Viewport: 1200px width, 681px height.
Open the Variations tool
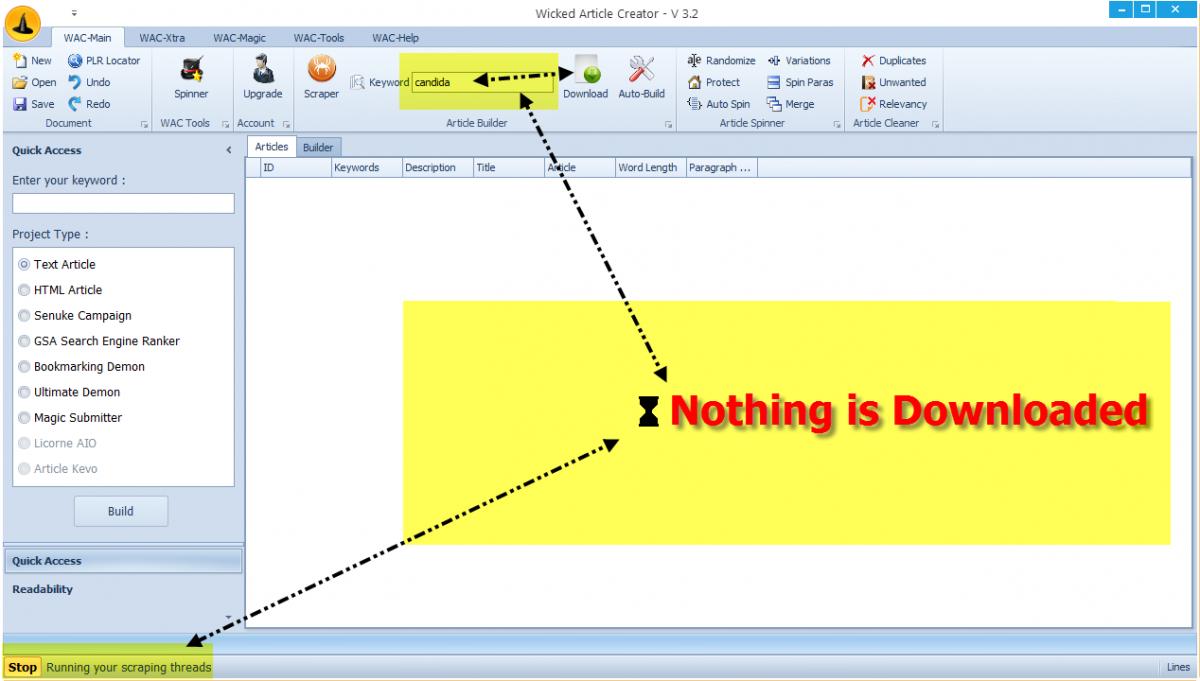(799, 61)
